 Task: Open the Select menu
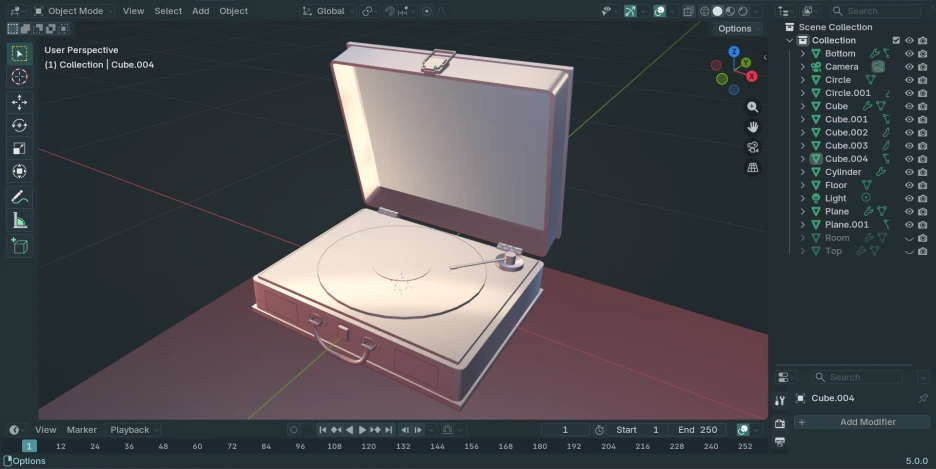(x=168, y=11)
